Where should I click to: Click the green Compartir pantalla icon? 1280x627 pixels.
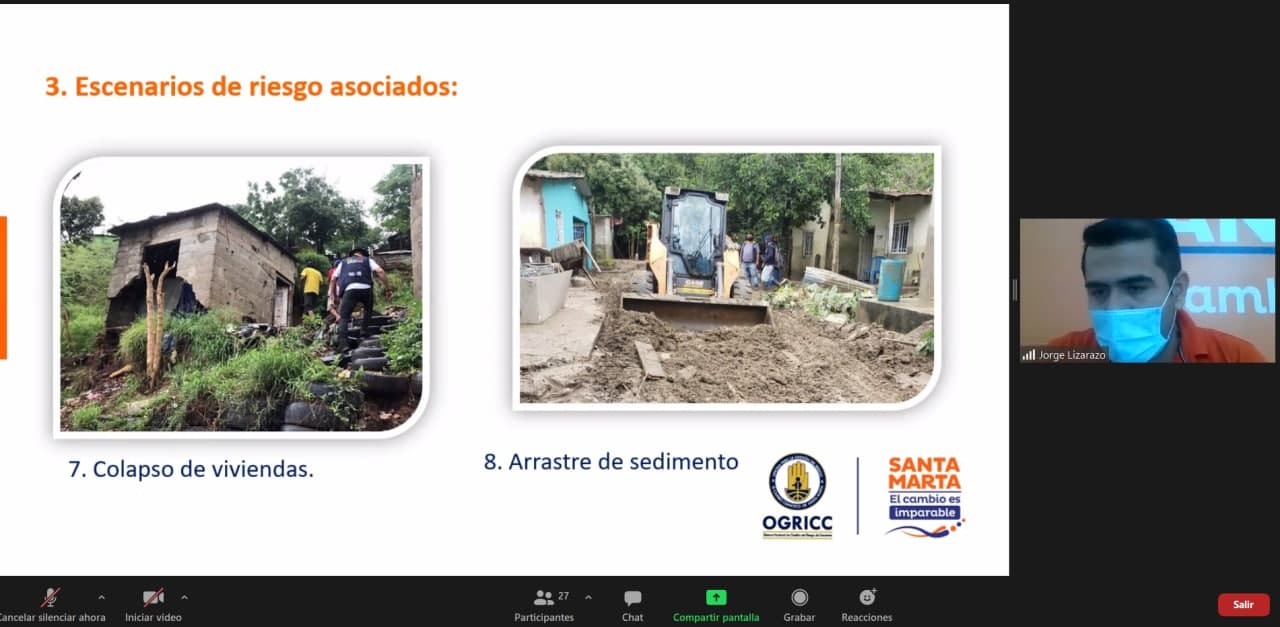[716, 597]
